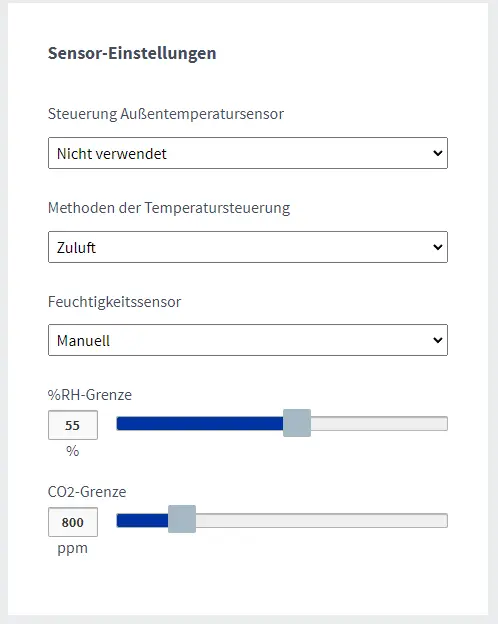The image size is (498, 624).
Task: Click the empty gray track of the %RH-Grenze slider
Action: click(379, 423)
